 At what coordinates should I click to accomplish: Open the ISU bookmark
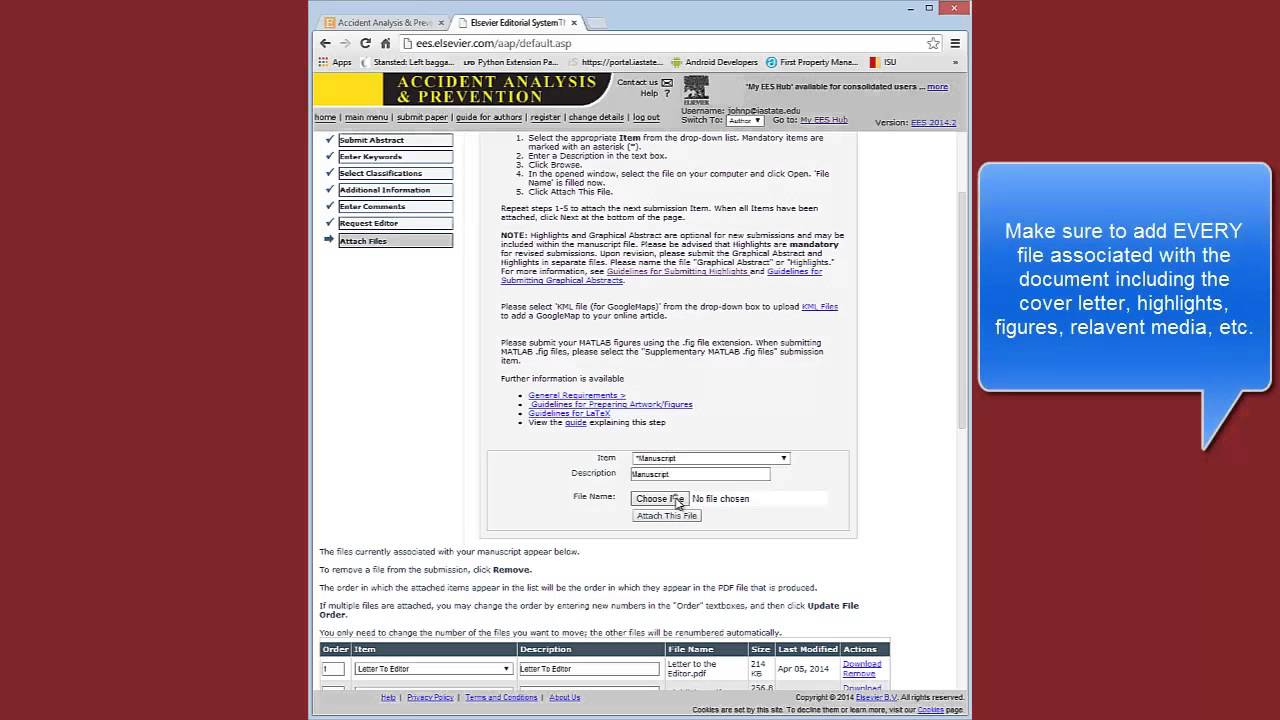pos(883,62)
